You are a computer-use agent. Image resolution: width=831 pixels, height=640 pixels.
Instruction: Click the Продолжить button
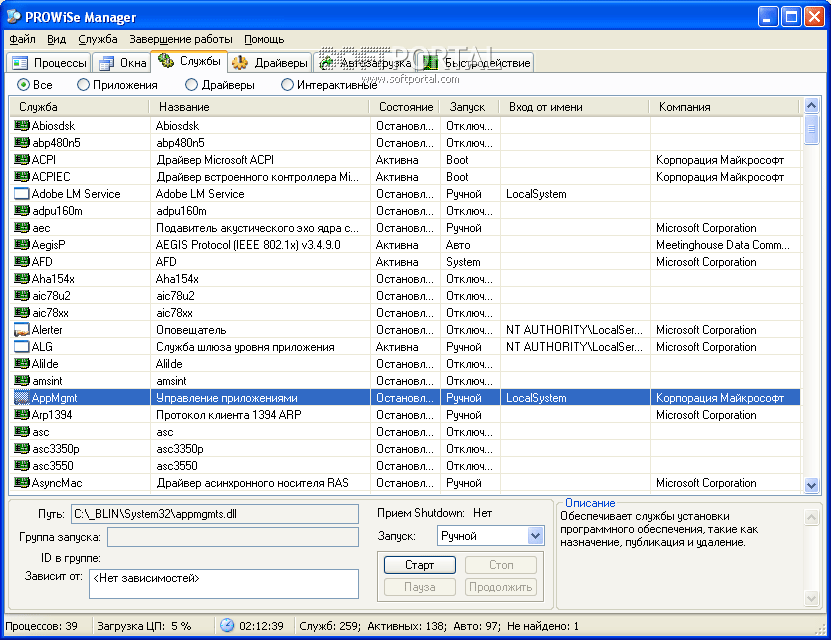(501, 587)
